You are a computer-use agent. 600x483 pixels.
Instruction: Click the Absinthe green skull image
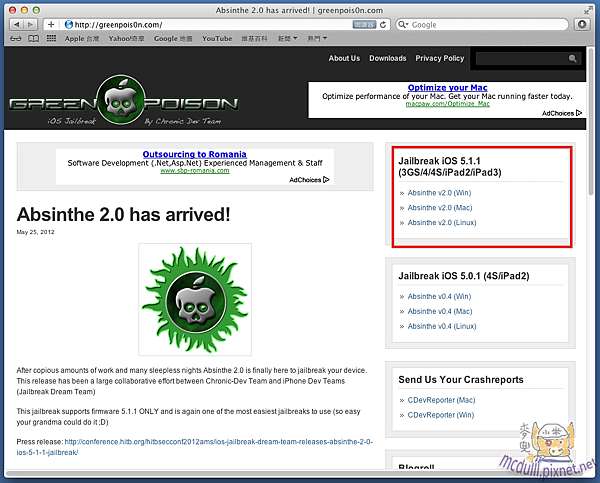coord(195,299)
